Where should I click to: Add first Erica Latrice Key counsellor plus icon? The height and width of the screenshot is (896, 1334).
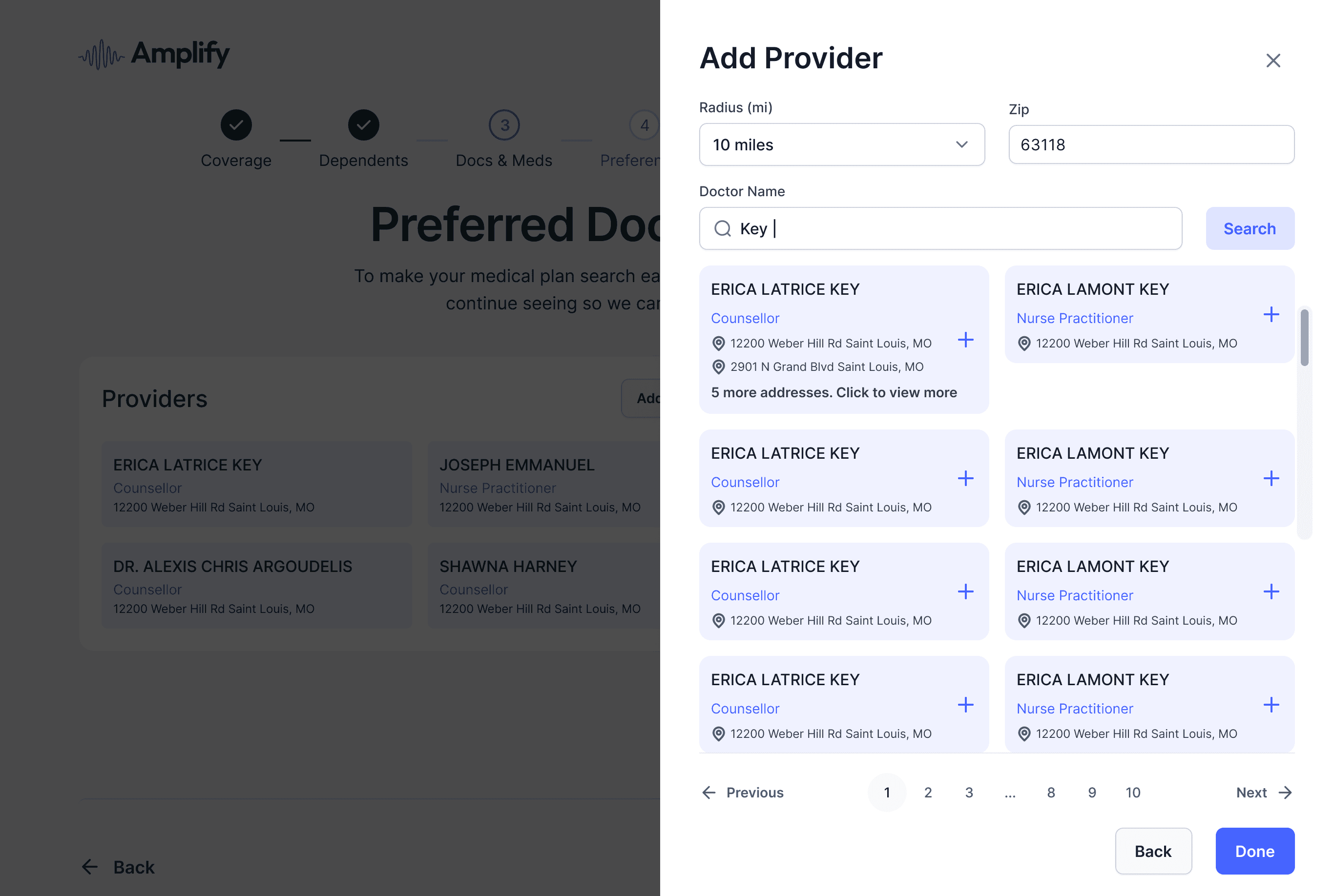(965, 340)
